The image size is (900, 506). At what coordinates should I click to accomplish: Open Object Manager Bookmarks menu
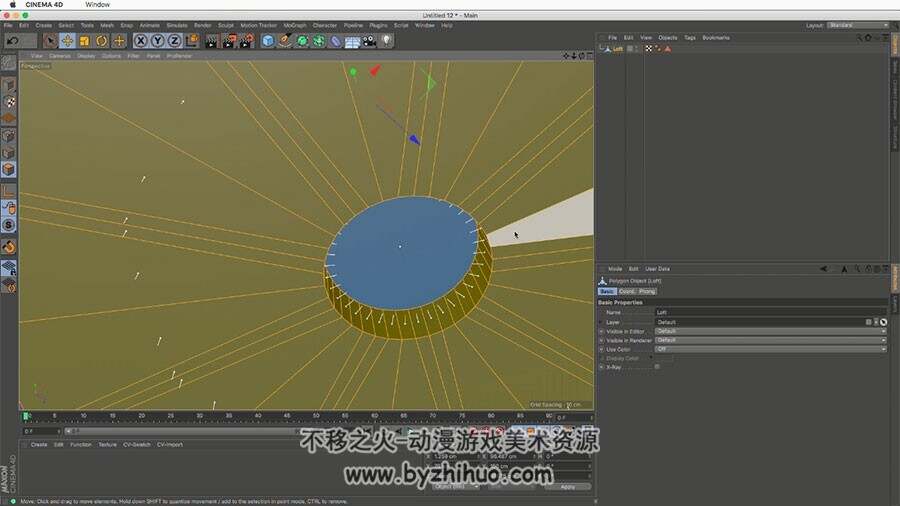(716, 38)
